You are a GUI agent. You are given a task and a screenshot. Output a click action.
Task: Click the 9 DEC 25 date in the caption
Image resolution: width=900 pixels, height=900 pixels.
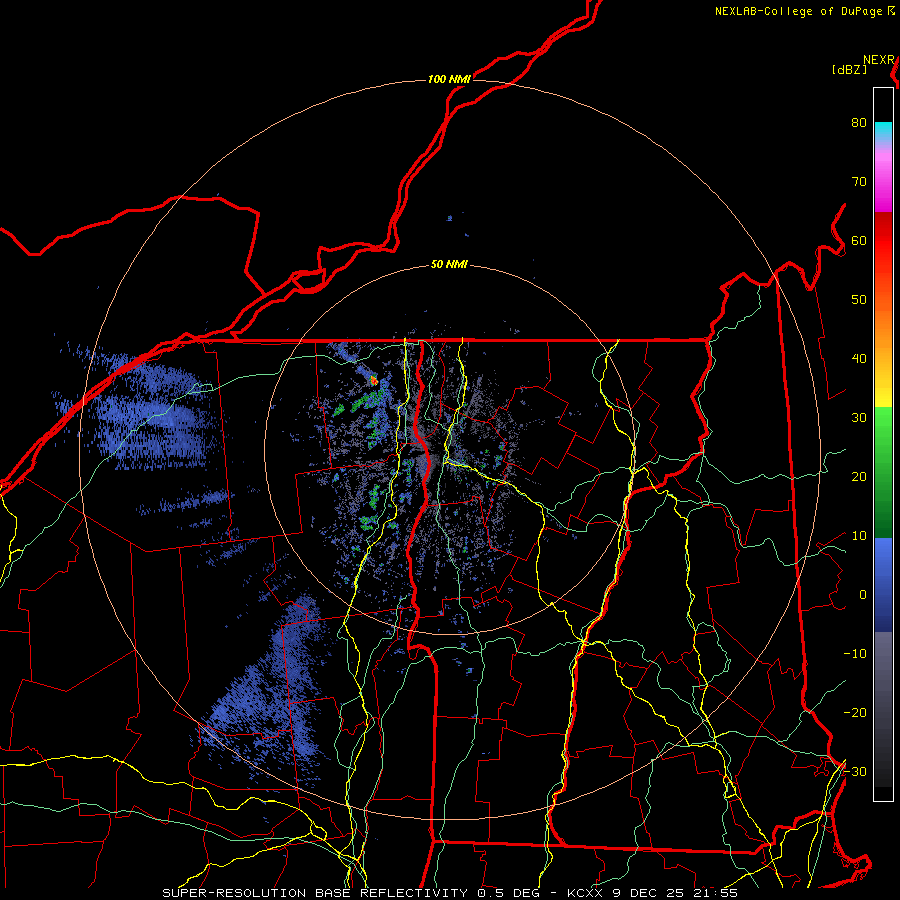[x=649, y=893]
